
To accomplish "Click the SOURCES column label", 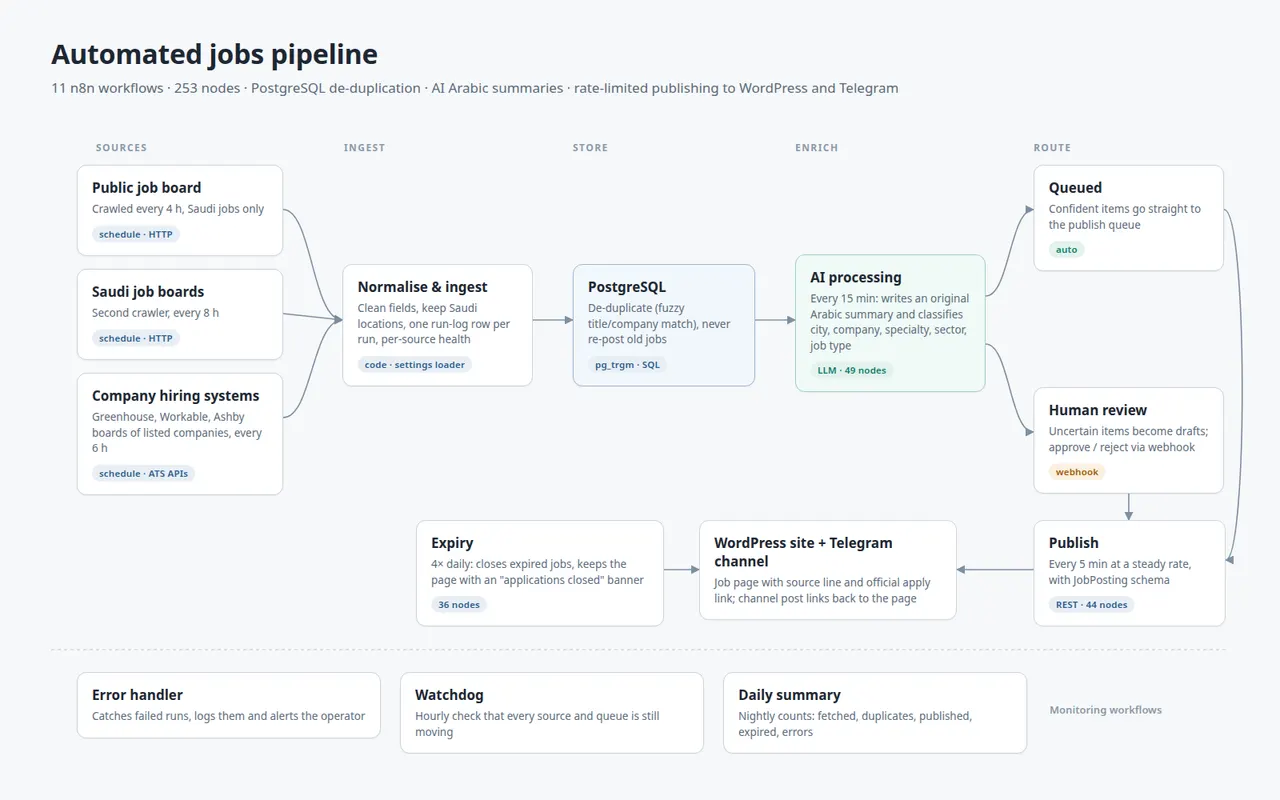I will (121, 148).
